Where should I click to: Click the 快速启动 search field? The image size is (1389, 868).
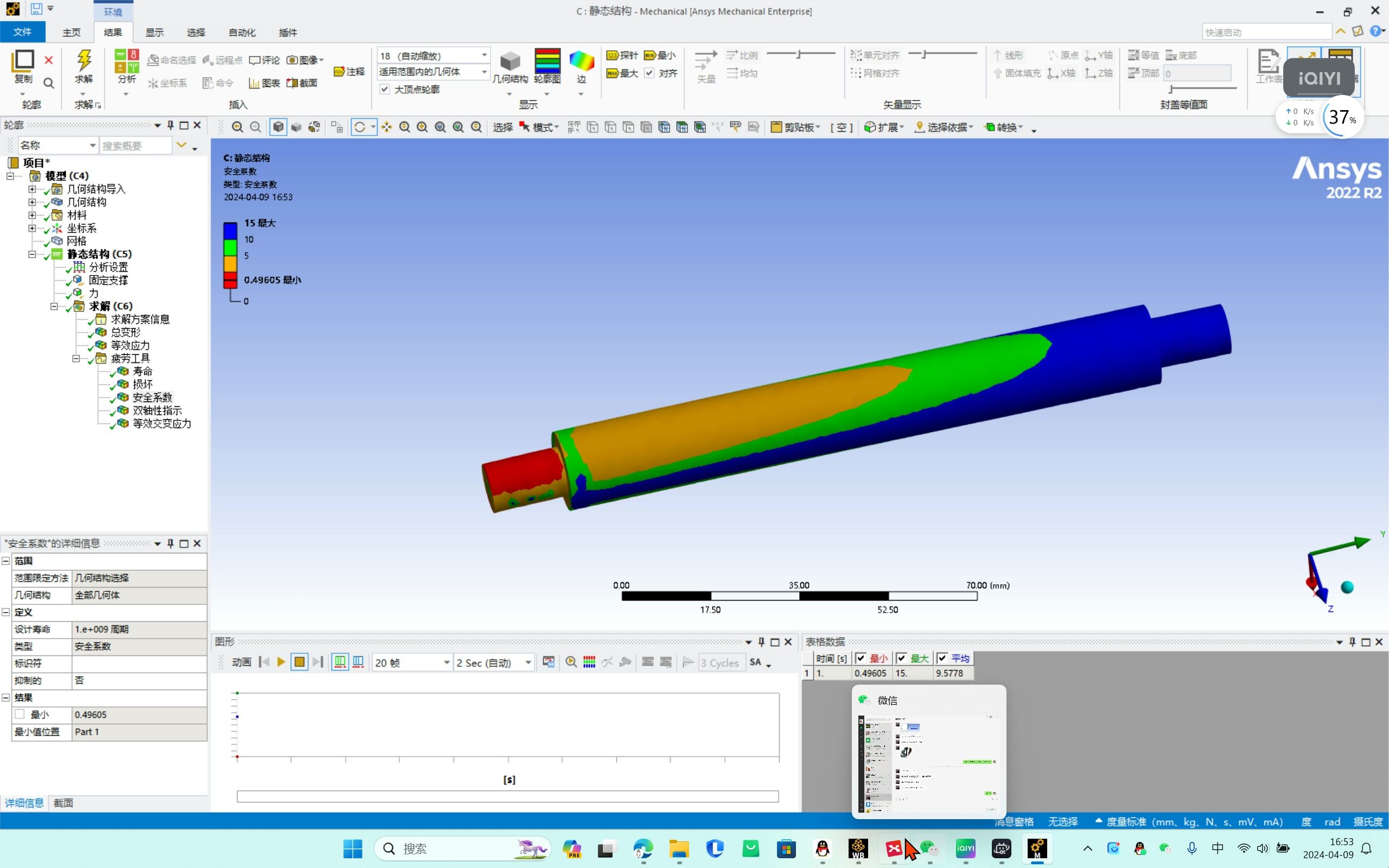1267,32
